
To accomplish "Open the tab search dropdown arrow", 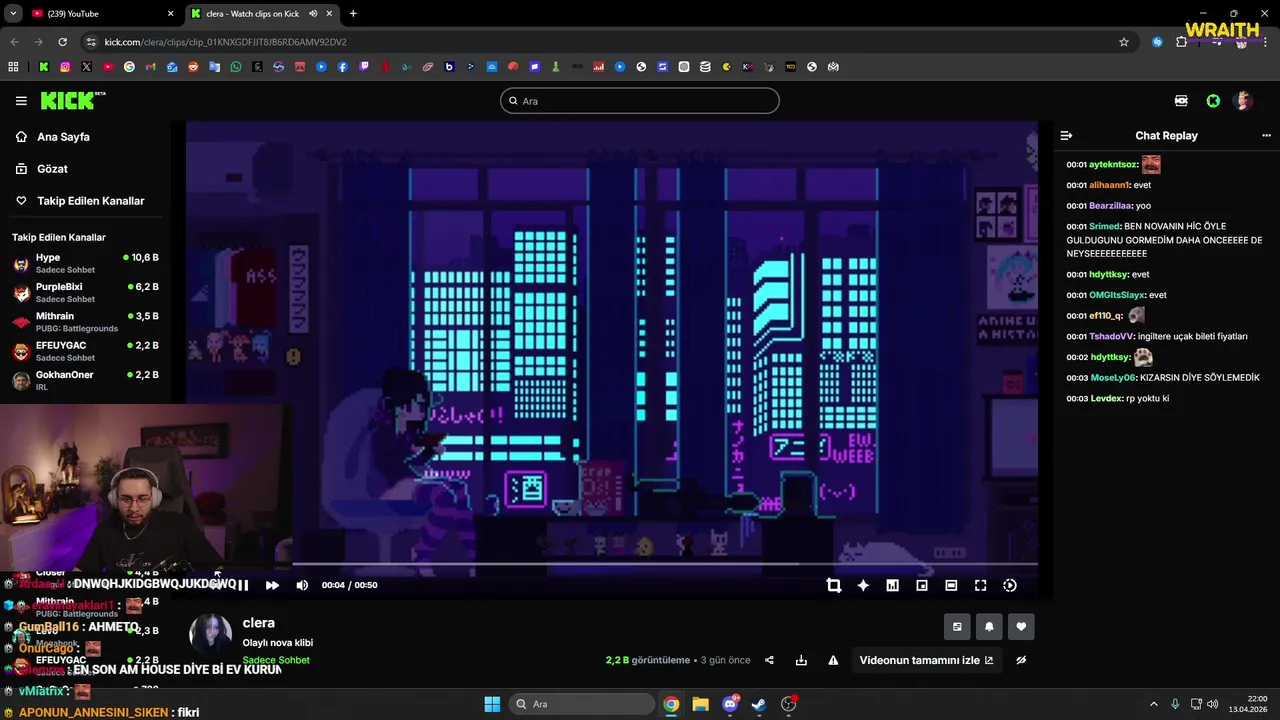I will pos(13,14).
